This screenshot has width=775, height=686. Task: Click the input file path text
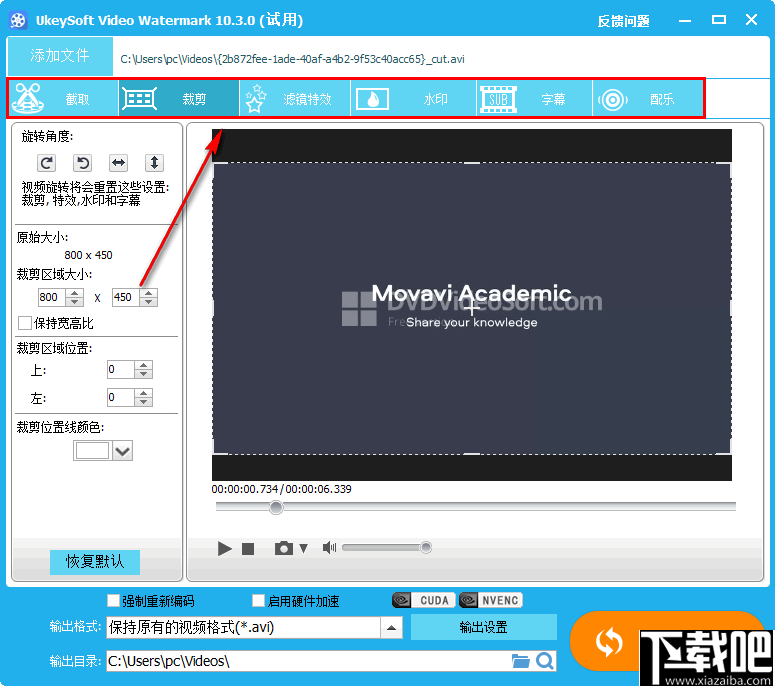(292, 59)
